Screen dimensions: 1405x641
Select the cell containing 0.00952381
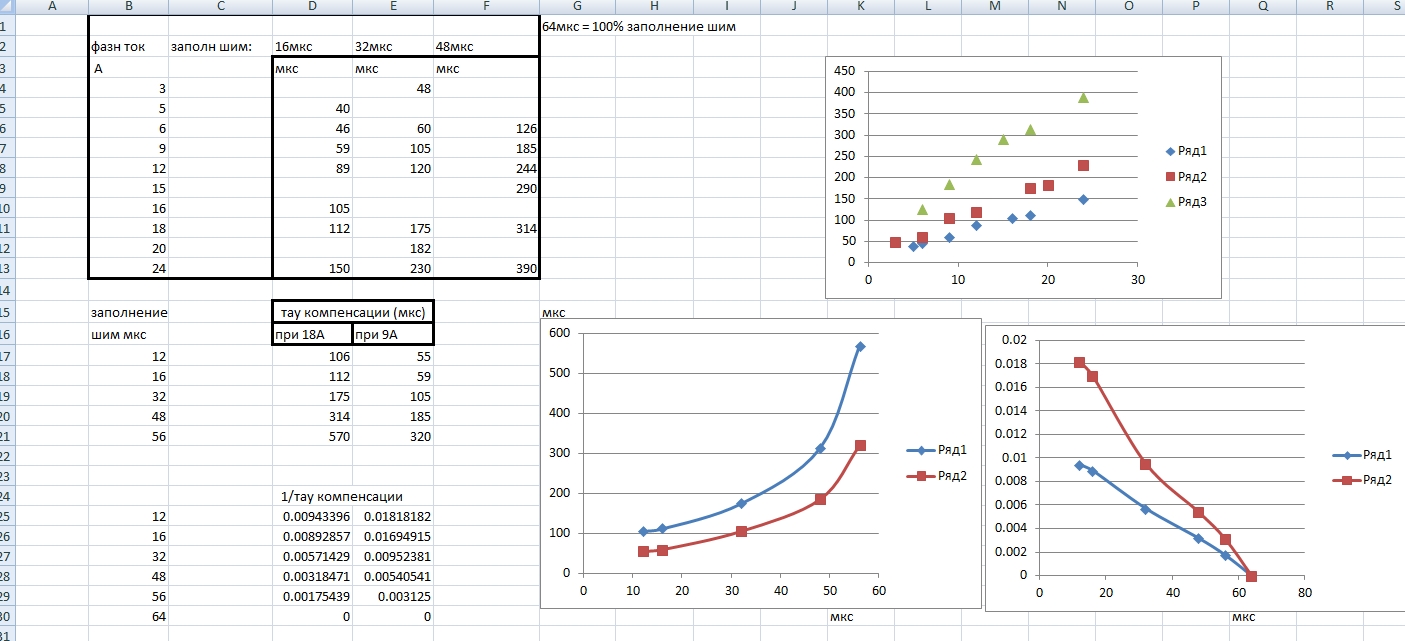click(x=393, y=557)
